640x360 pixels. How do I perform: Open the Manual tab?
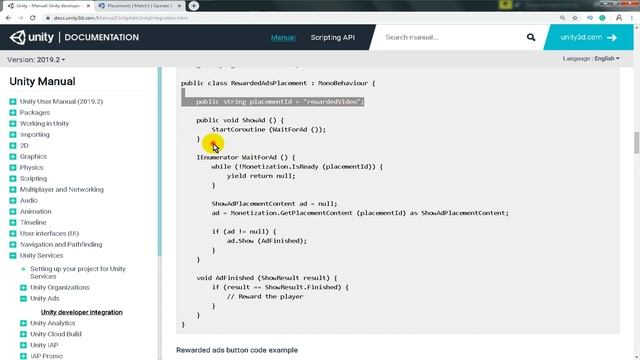(x=283, y=37)
